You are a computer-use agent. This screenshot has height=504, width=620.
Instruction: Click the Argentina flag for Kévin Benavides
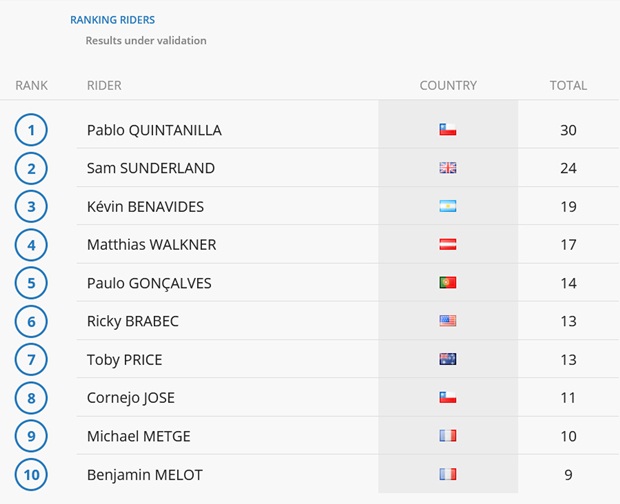point(448,206)
